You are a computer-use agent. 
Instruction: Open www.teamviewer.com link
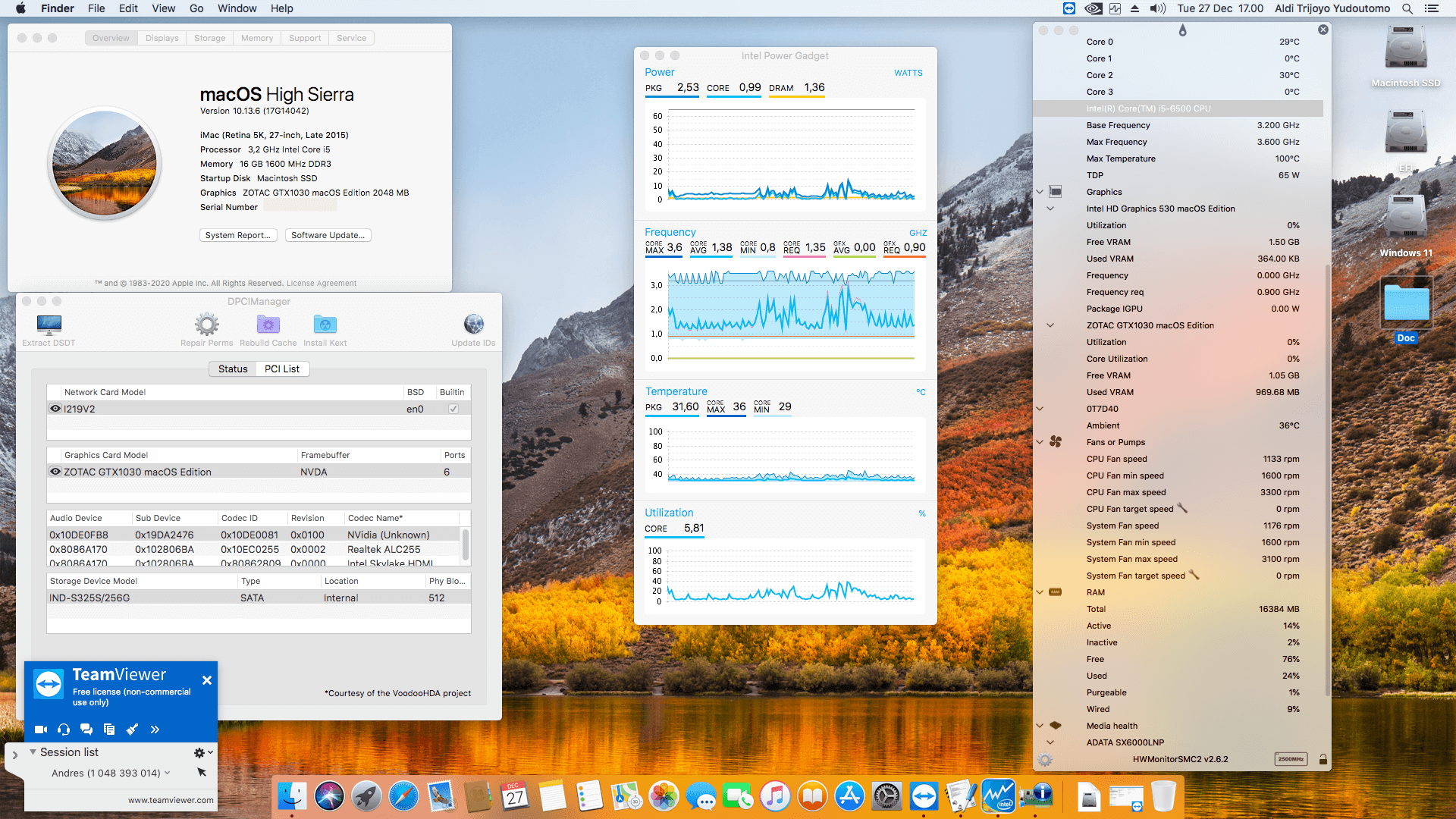coord(171,800)
